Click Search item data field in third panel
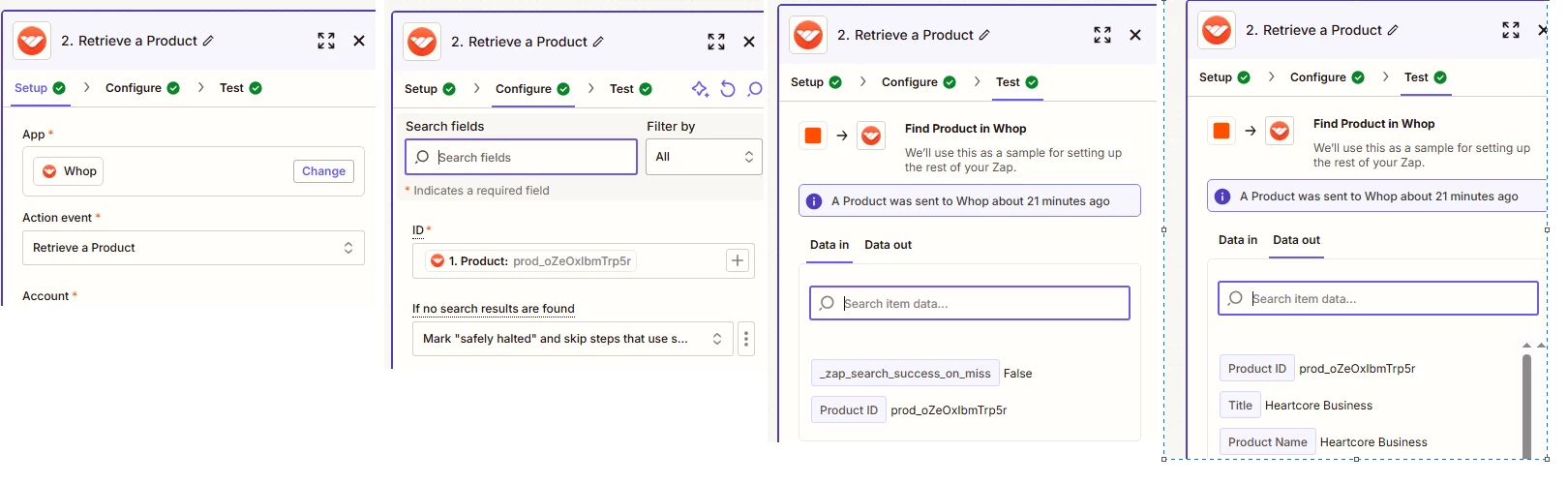The width and height of the screenshot is (1568, 484). tap(970, 303)
